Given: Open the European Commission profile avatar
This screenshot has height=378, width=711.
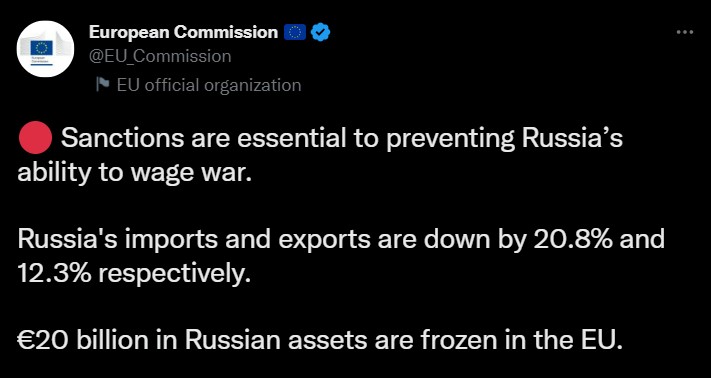Looking at the screenshot, I should coord(45,48).
